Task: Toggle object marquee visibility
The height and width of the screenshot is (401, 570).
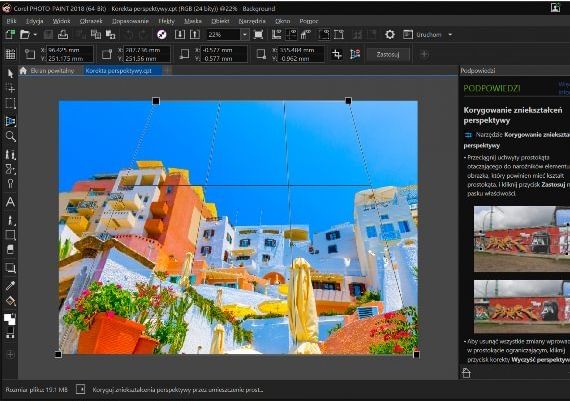Action: pos(339,35)
